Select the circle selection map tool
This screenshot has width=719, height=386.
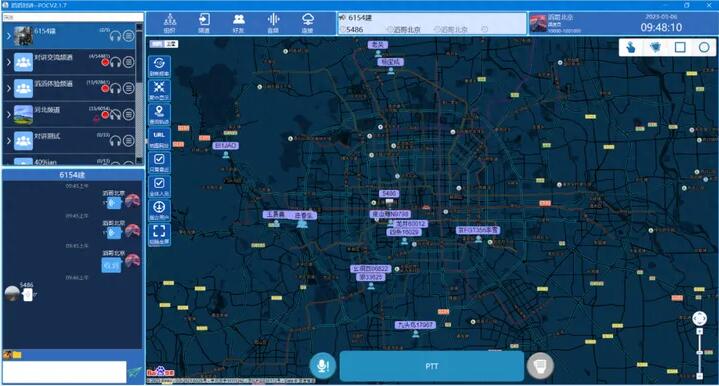[x=704, y=47]
